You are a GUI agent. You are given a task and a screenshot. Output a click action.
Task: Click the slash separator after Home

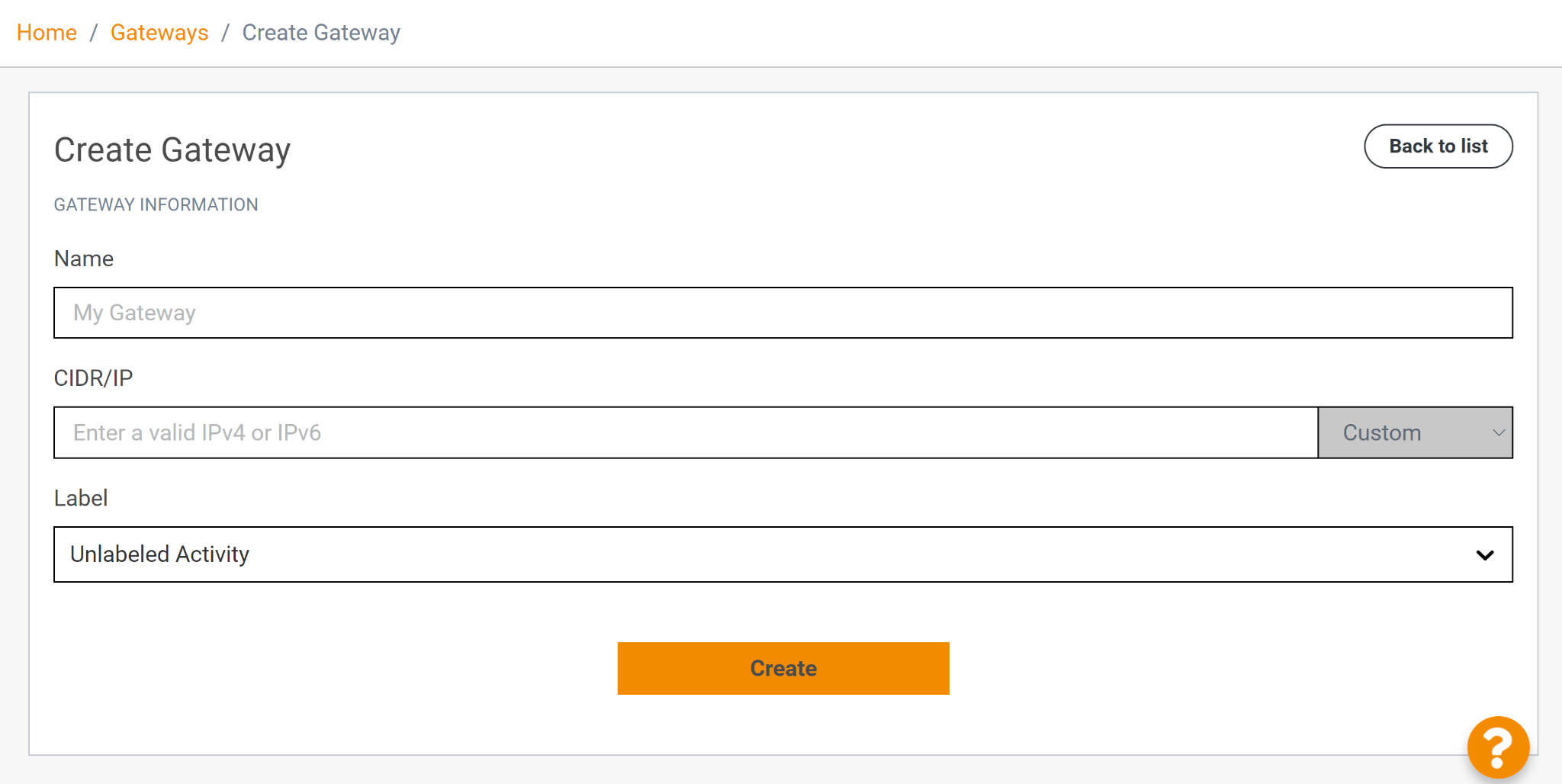pyautogui.click(x=94, y=33)
